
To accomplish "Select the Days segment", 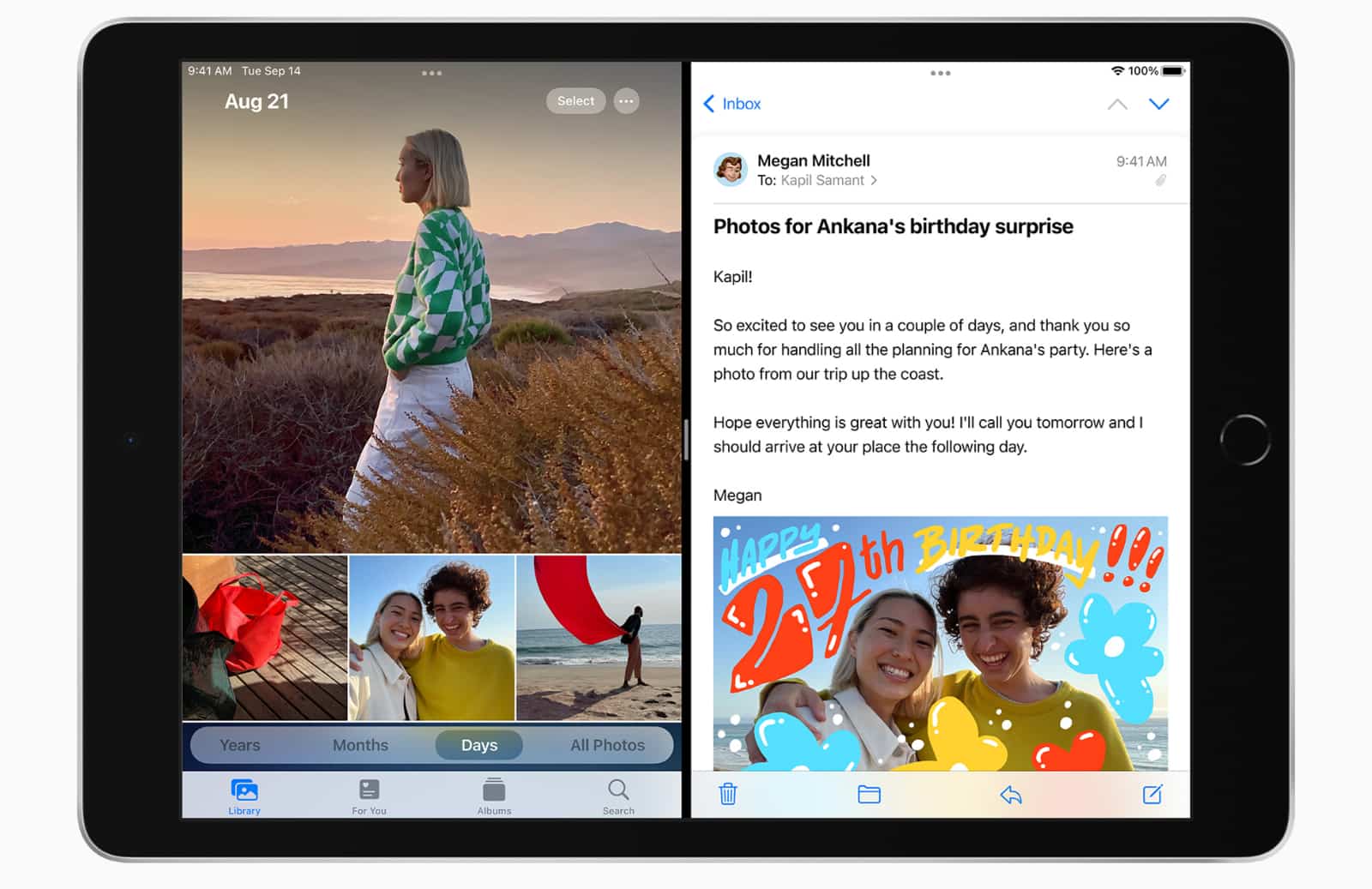I will (478, 745).
